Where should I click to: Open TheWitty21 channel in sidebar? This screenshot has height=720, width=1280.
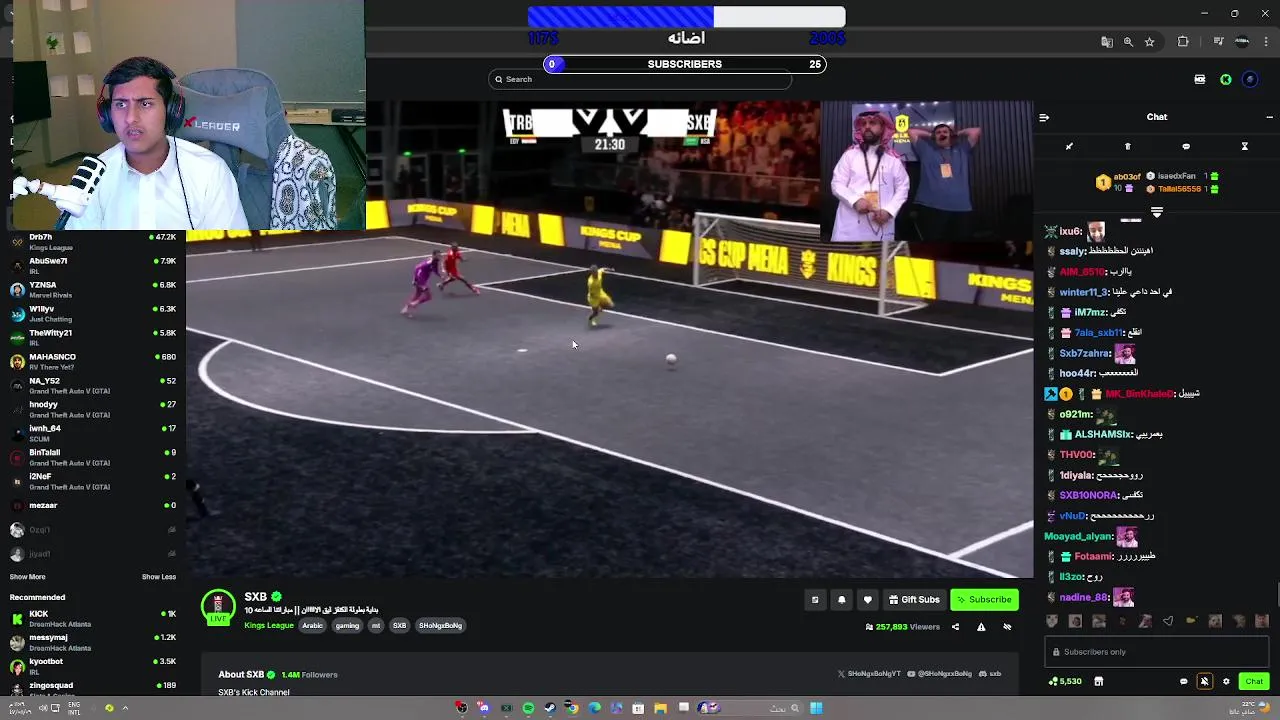tap(92, 337)
